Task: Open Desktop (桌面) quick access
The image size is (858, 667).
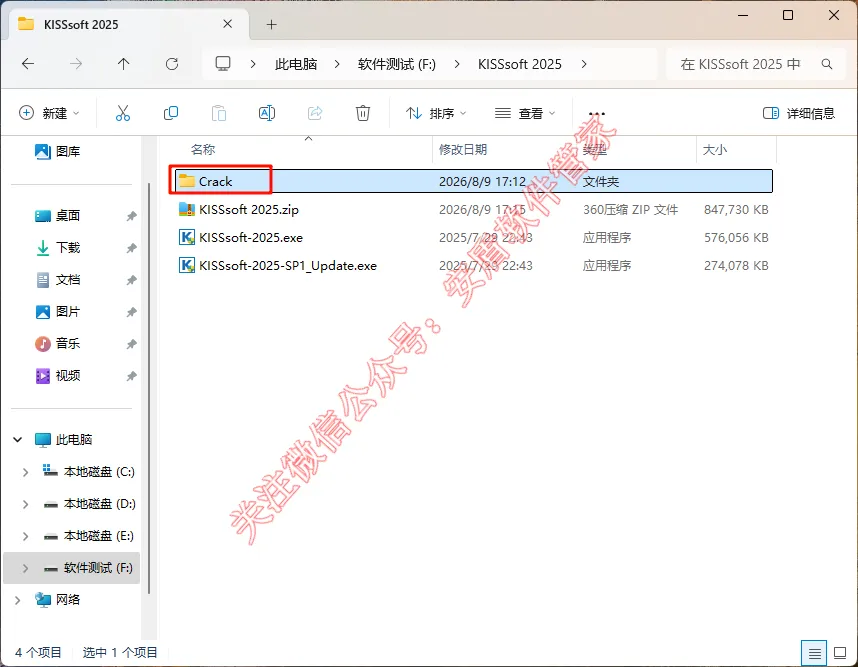Action: 57,216
